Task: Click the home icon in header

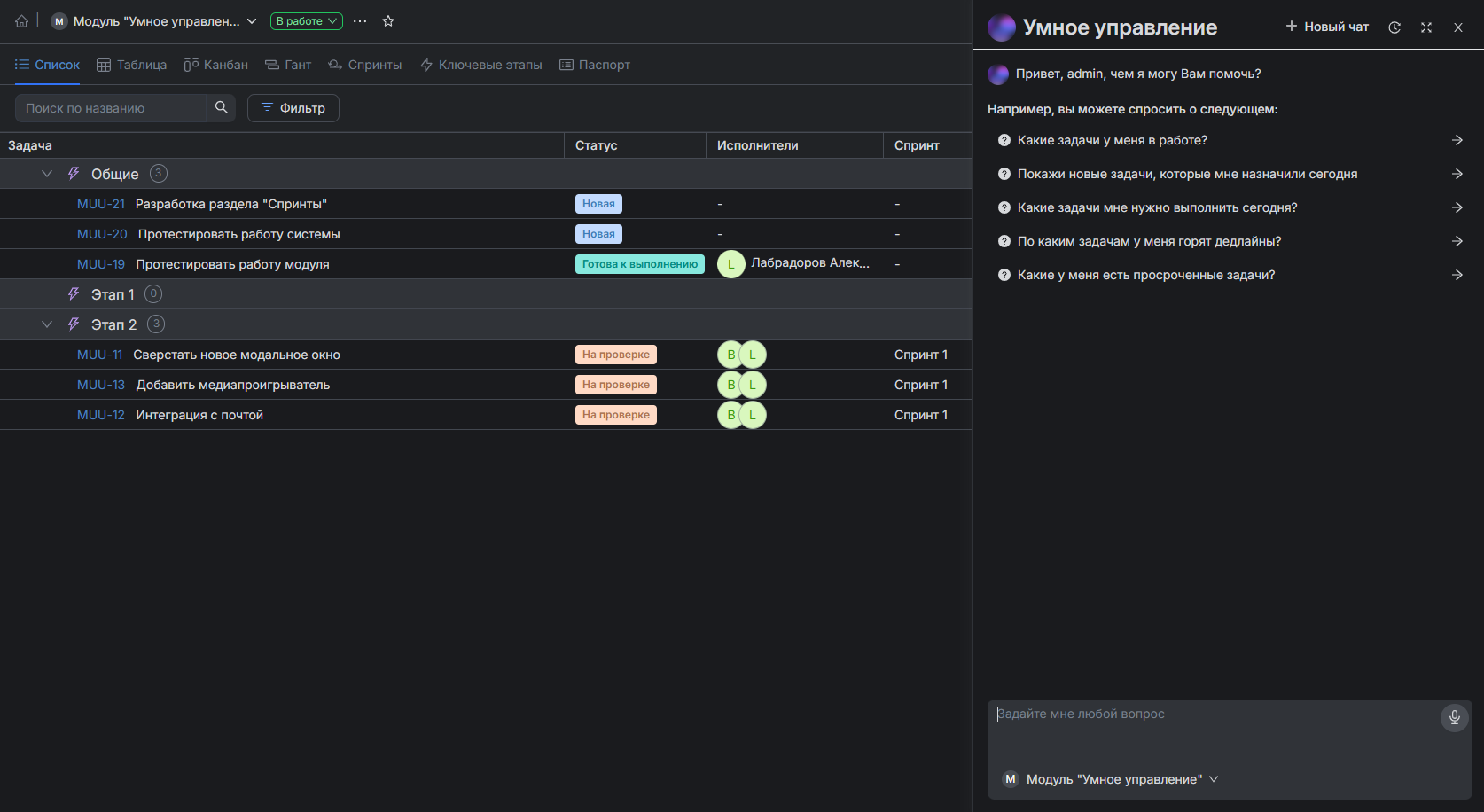Action: [x=21, y=21]
